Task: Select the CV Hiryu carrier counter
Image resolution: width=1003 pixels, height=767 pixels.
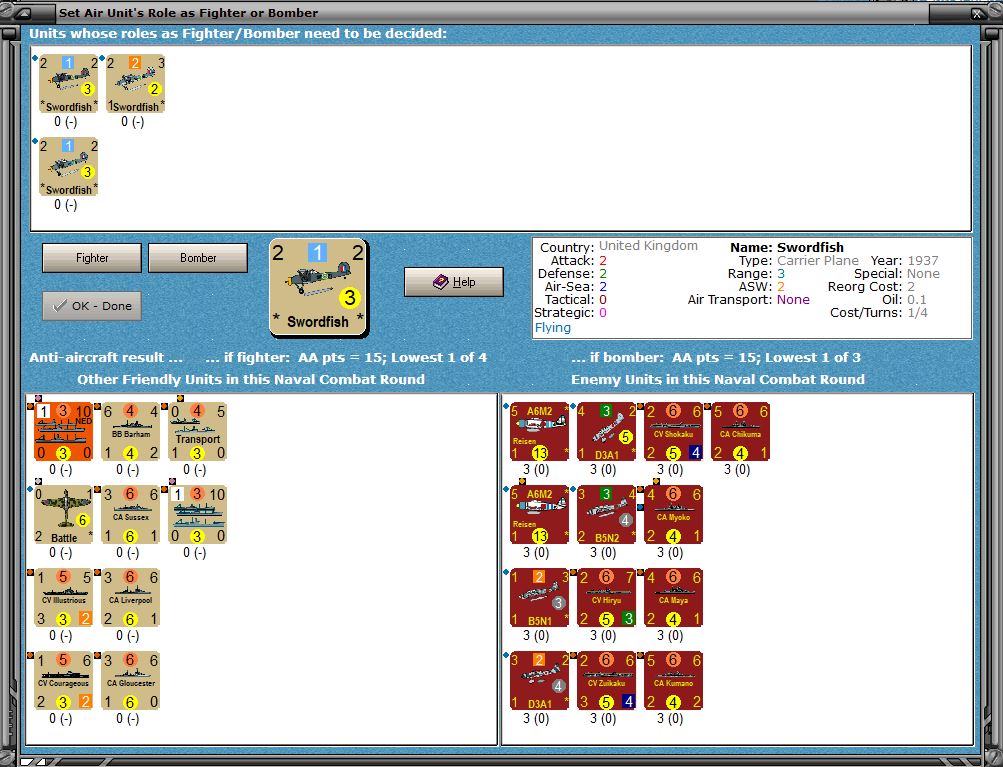Action: (x=606, y=597)
